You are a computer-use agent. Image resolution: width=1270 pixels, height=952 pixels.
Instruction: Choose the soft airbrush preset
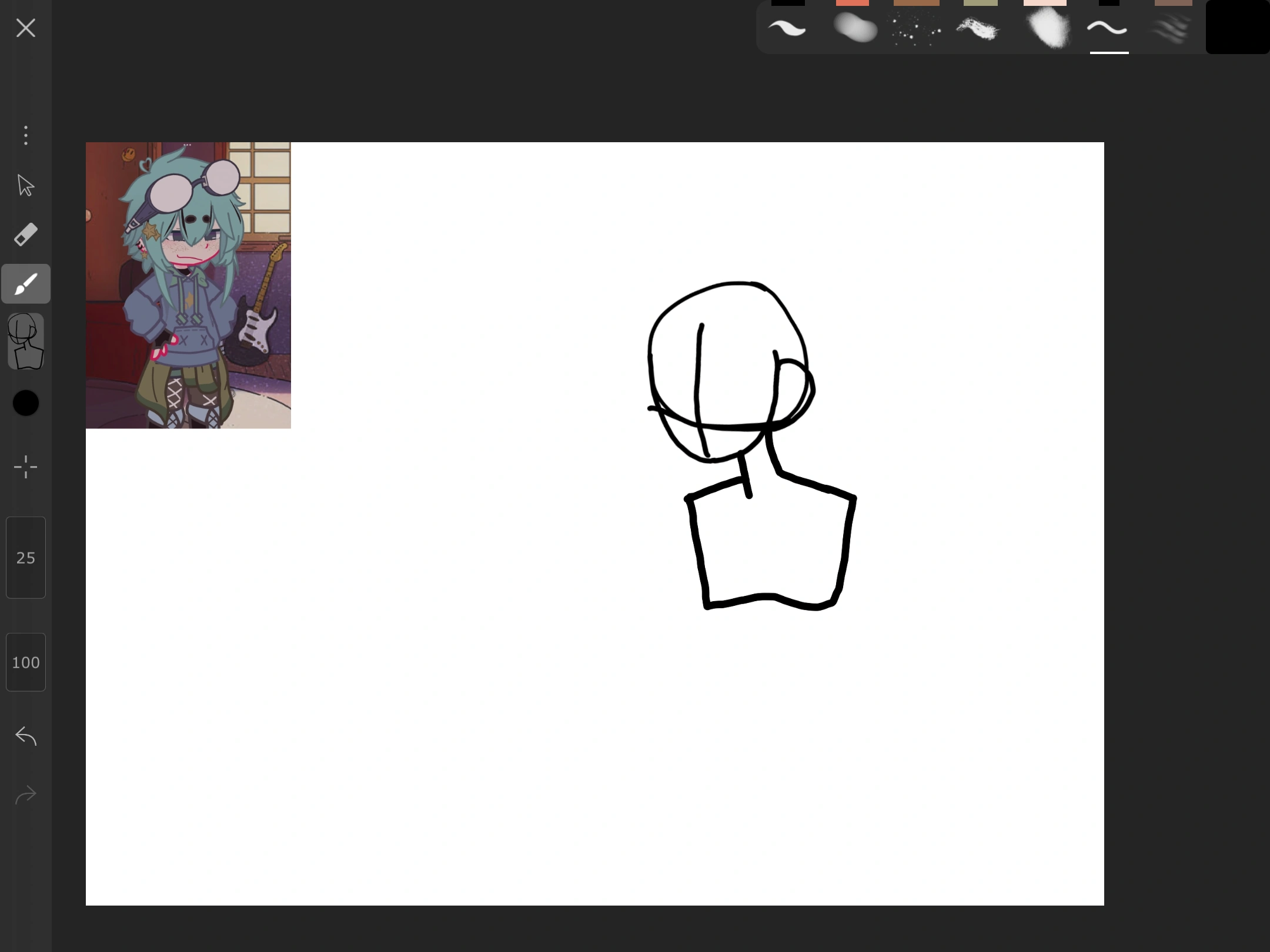[854, 28]
